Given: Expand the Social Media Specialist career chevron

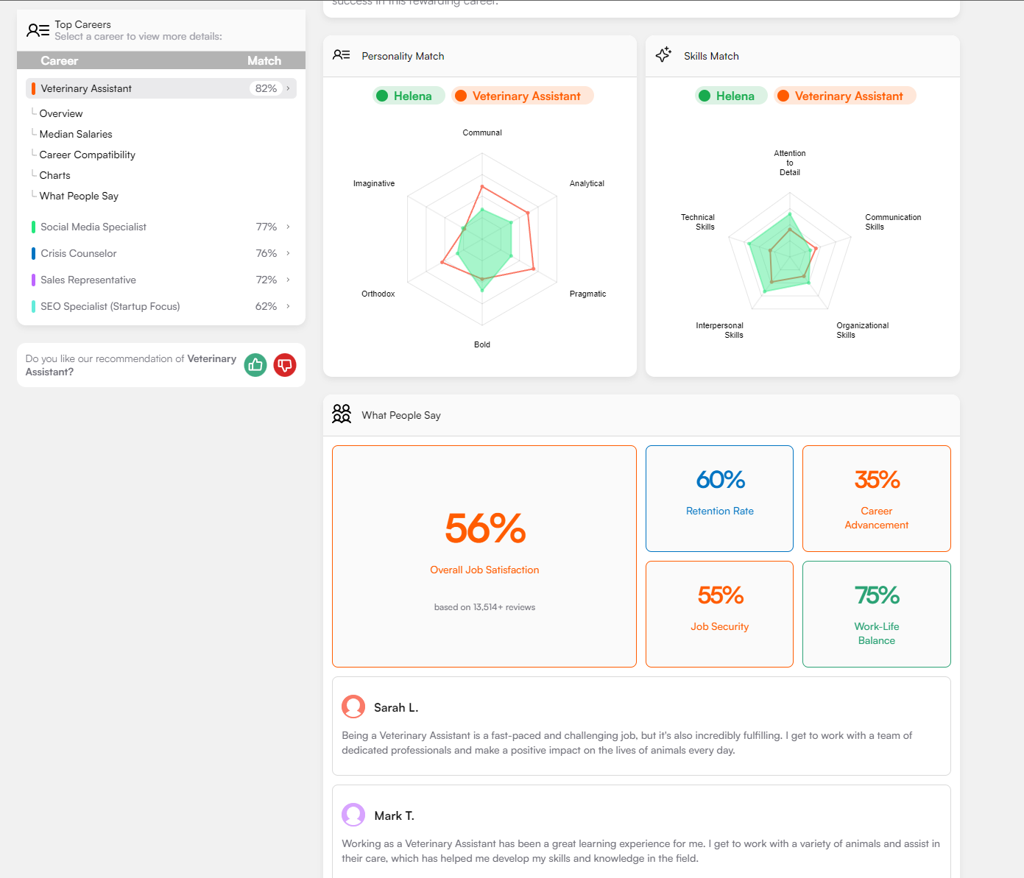Looking at the screenshot, I should tap(288, 227).
